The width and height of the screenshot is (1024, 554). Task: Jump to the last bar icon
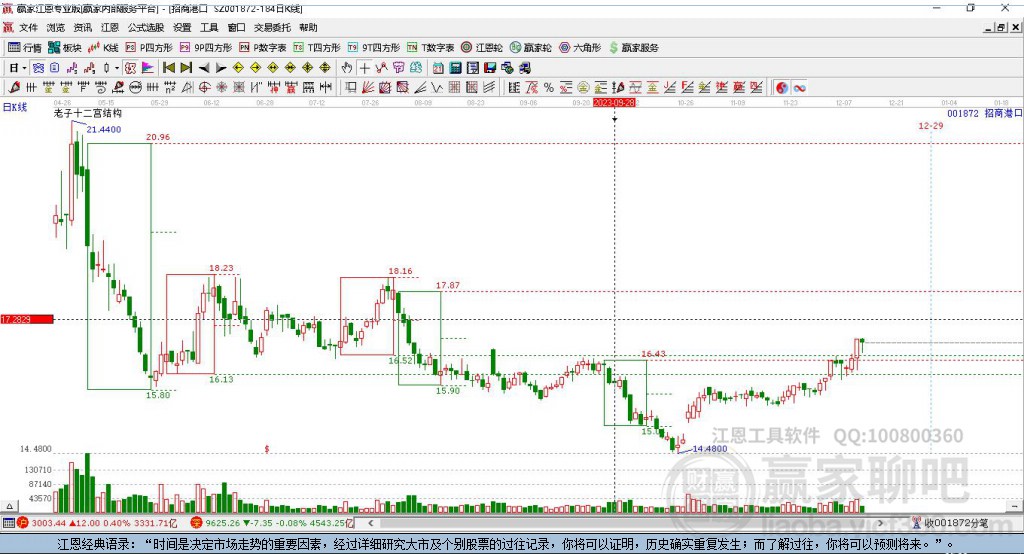click(186, 68)
